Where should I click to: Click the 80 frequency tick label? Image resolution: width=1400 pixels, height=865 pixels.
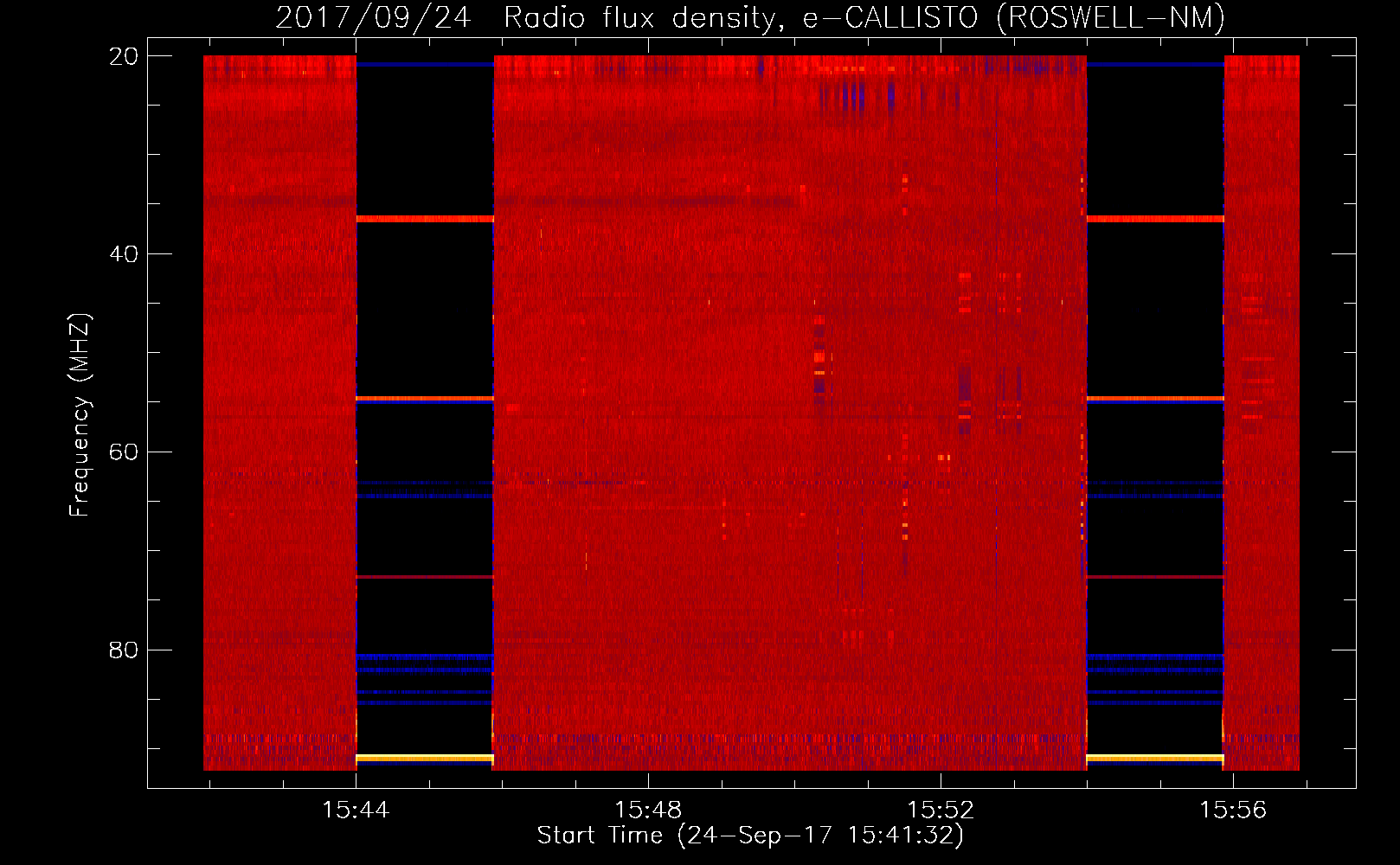pyautogui.click(x=124, y=650)
